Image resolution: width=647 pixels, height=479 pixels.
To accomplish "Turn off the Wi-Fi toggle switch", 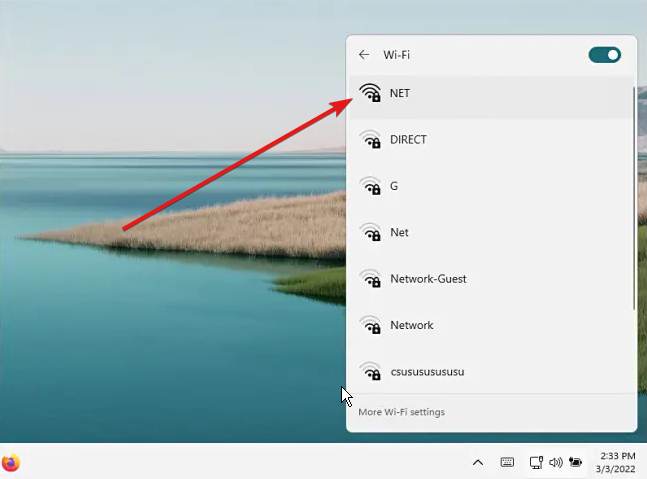I will tap(604, 55).
